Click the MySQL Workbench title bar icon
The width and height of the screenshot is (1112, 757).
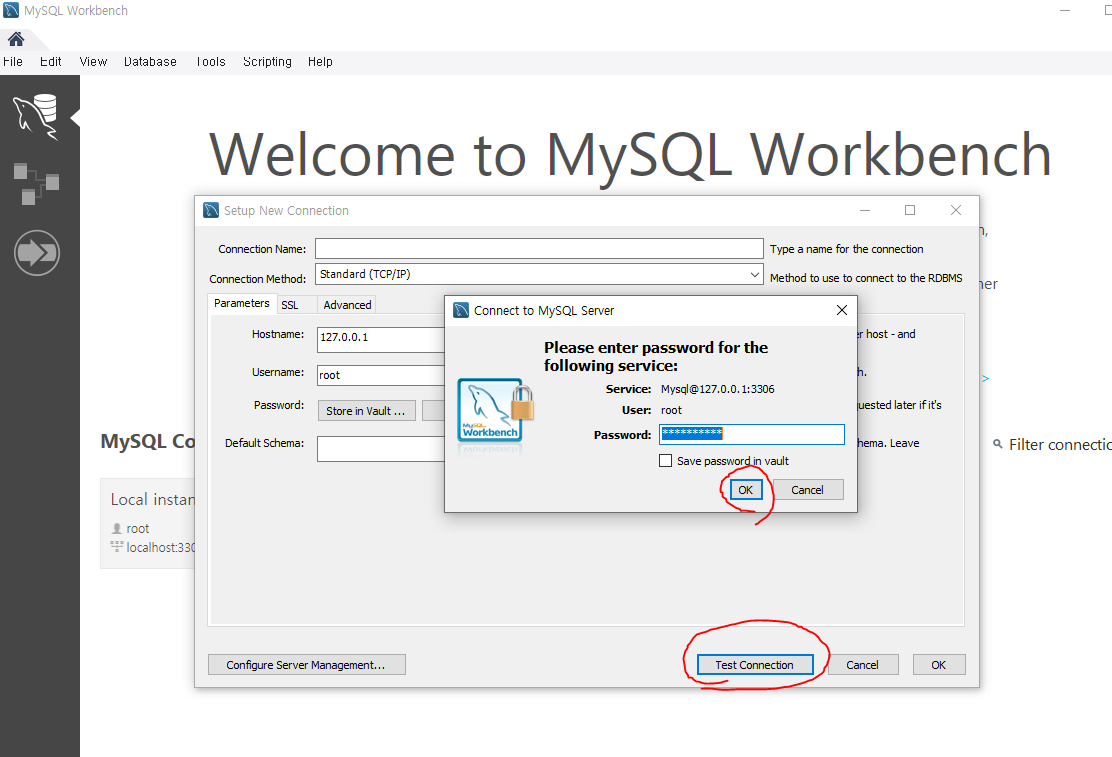click(x=11, y=11)
